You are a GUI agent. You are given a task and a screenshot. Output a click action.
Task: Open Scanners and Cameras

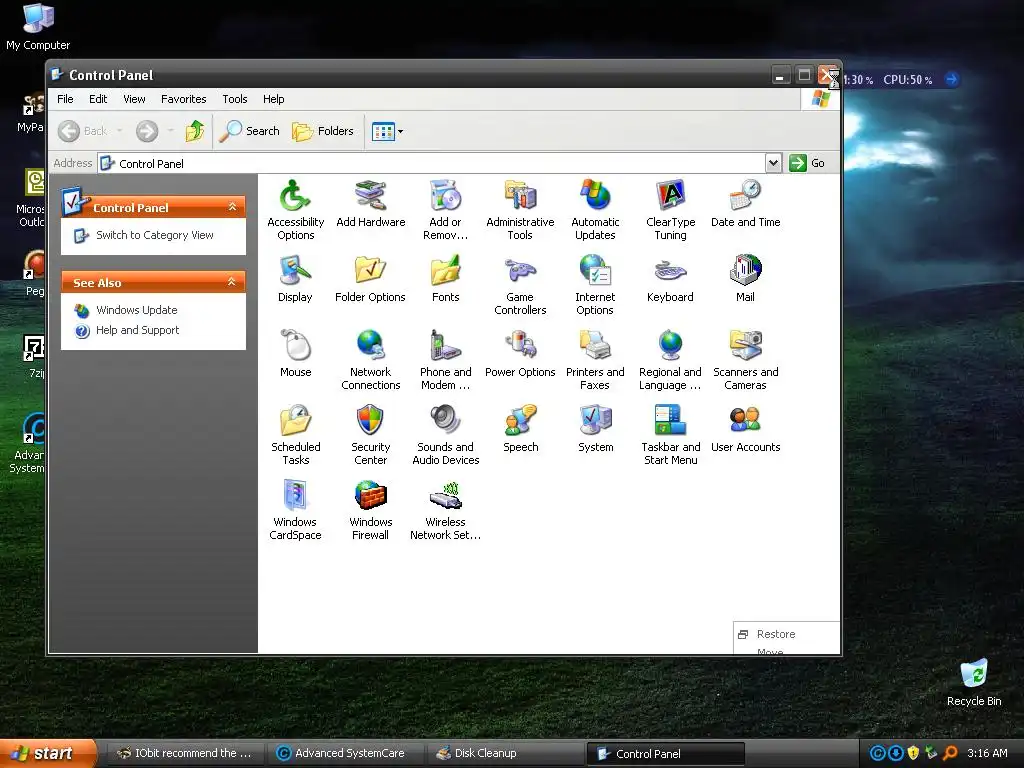pyautogui.click(x=745, y=359)
